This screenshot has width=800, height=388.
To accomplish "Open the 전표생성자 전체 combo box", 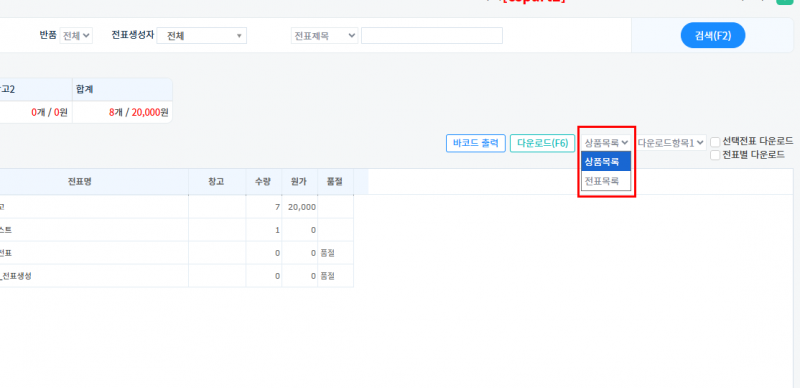I will [x=202, y=36].
